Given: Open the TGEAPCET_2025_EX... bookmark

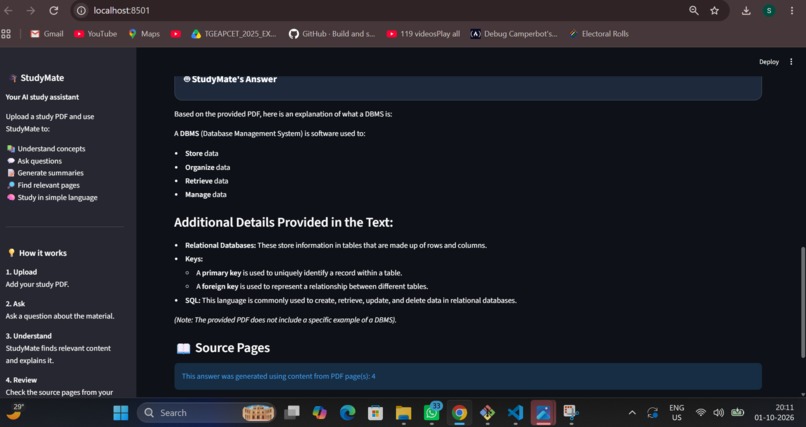Looking at the screenshot, I should pos(234,34).
